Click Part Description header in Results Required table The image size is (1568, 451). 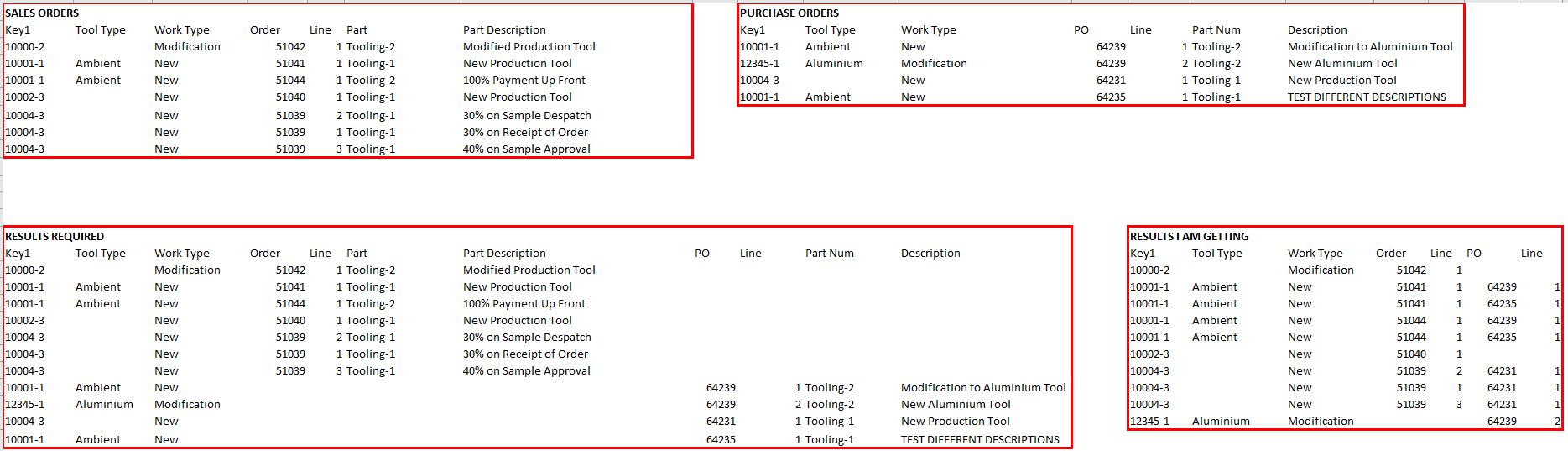click(x=504, y=254)
